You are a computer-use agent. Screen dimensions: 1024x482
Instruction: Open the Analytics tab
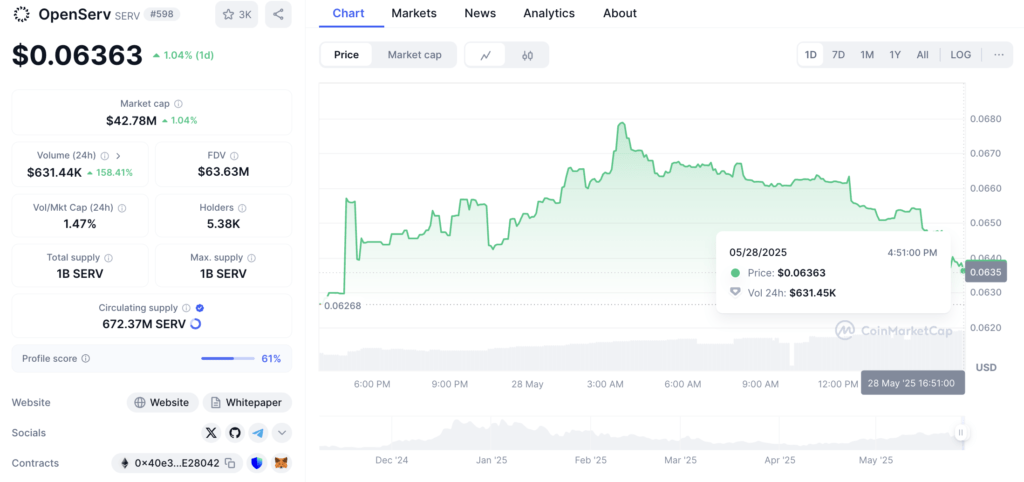coord(549,13)
